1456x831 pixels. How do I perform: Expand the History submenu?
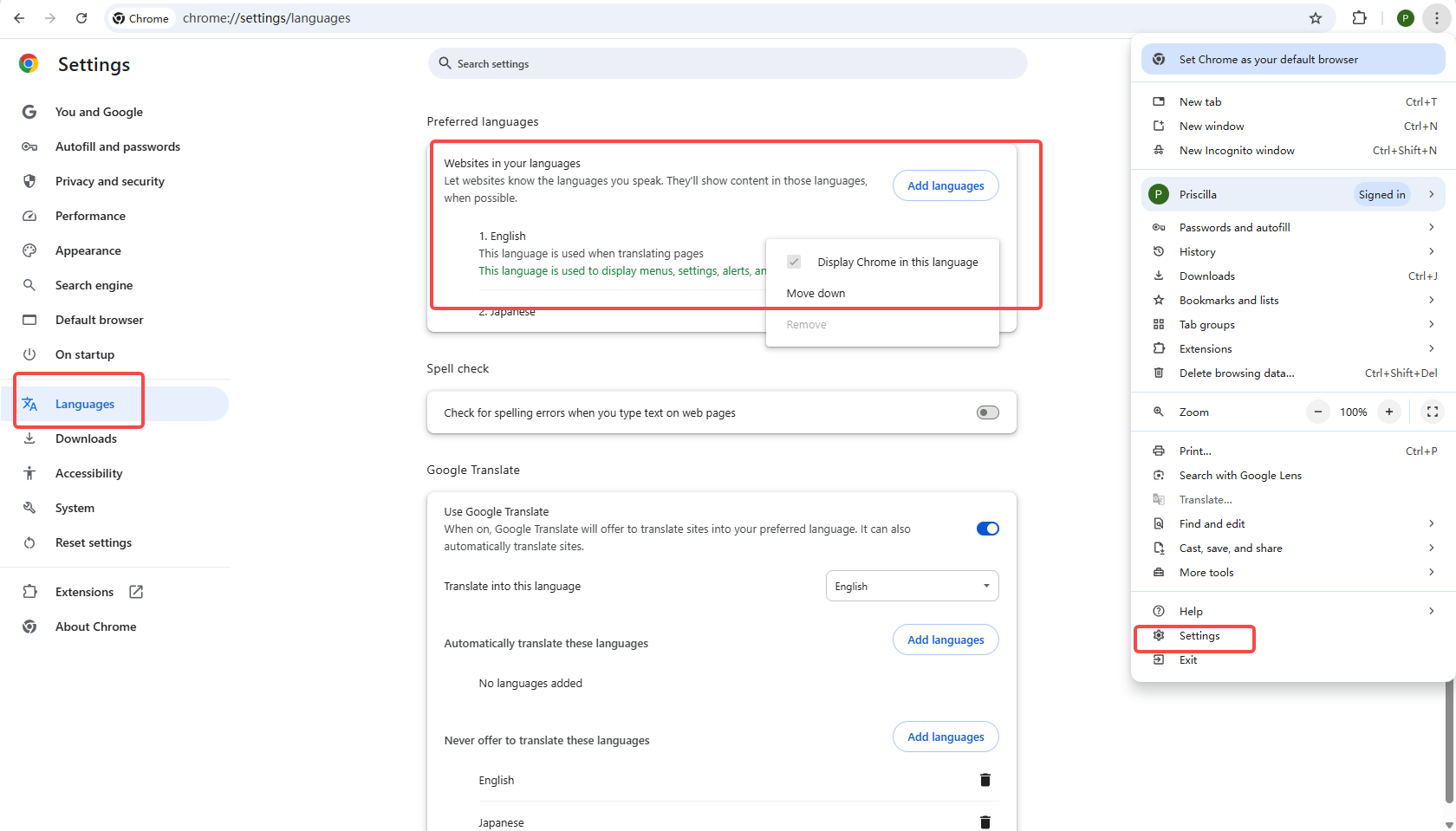point(1431,251)
